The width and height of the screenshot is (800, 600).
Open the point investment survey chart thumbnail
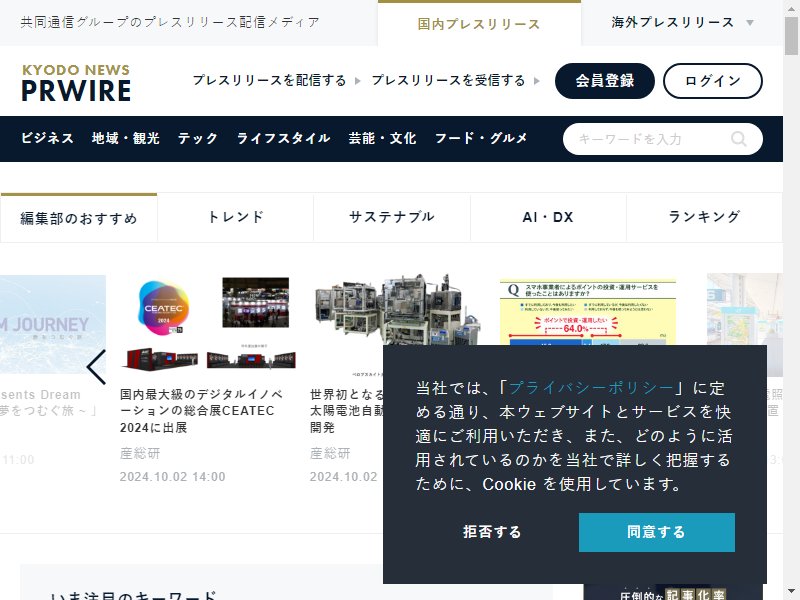tap(588, 311)
